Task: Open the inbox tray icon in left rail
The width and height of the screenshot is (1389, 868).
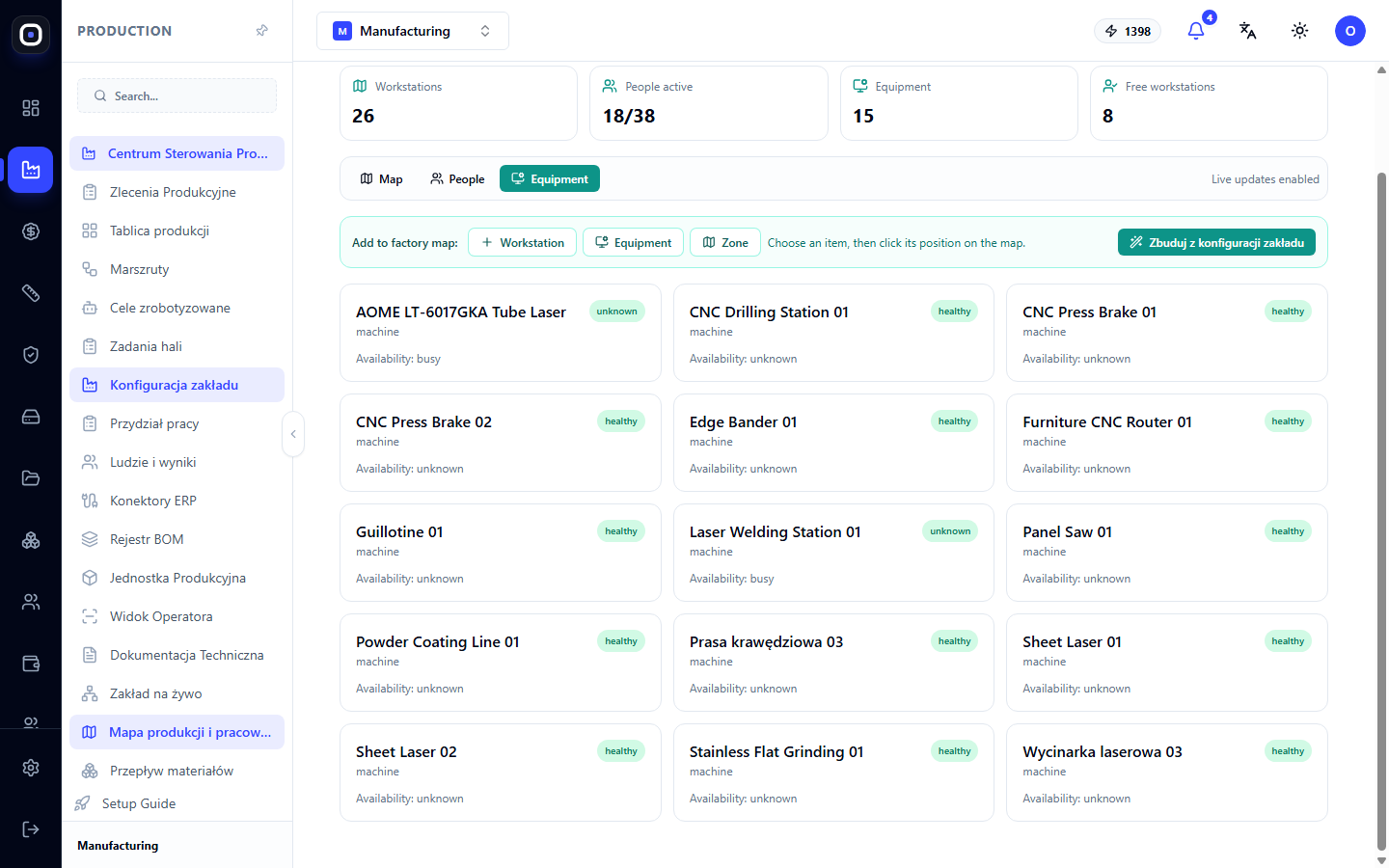Action: (x=31, y=417)
